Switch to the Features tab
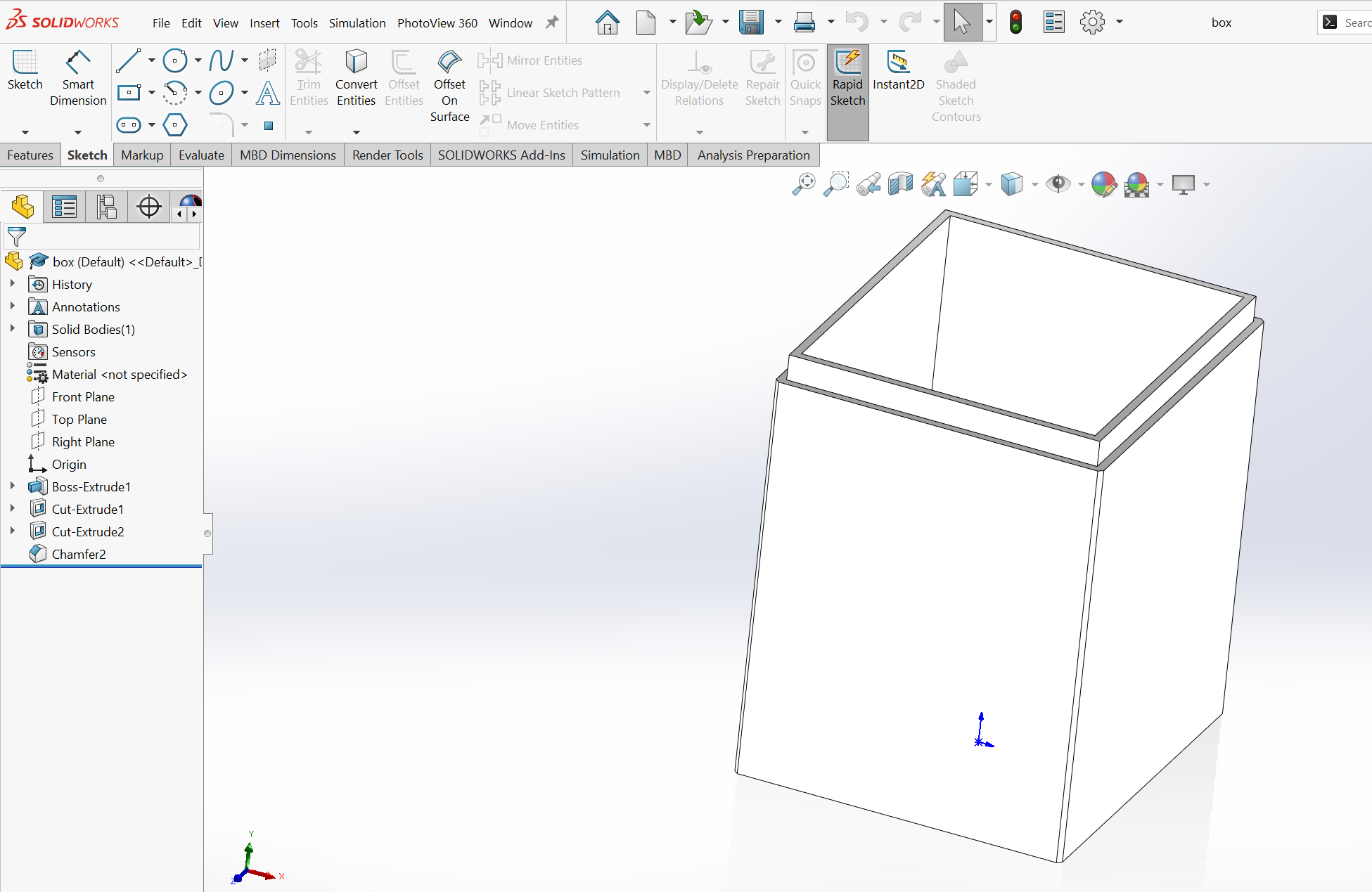The width and height of the screenshot is (1372, 892). (30, 155)
